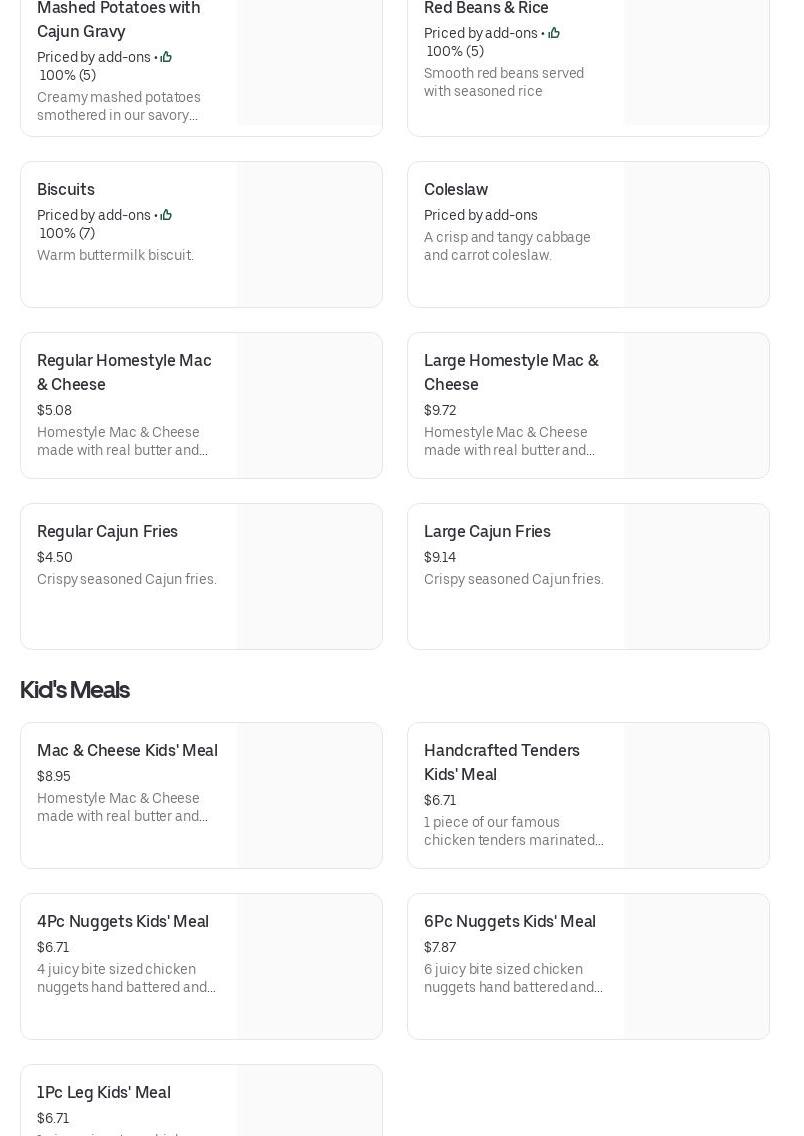Click thumbs-up rating icon on Biscuits
804x1136 pixels.
166,215
